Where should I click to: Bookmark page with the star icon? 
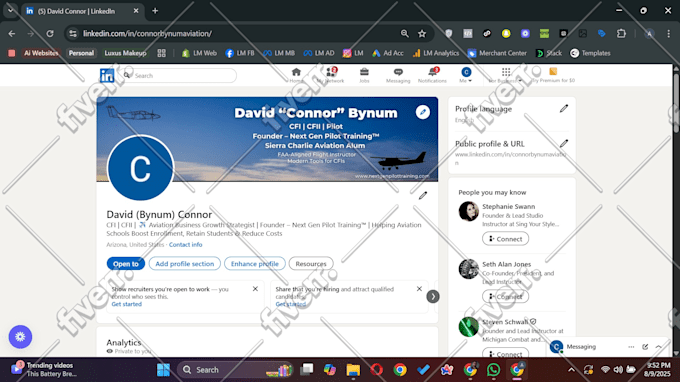point(422,33)
